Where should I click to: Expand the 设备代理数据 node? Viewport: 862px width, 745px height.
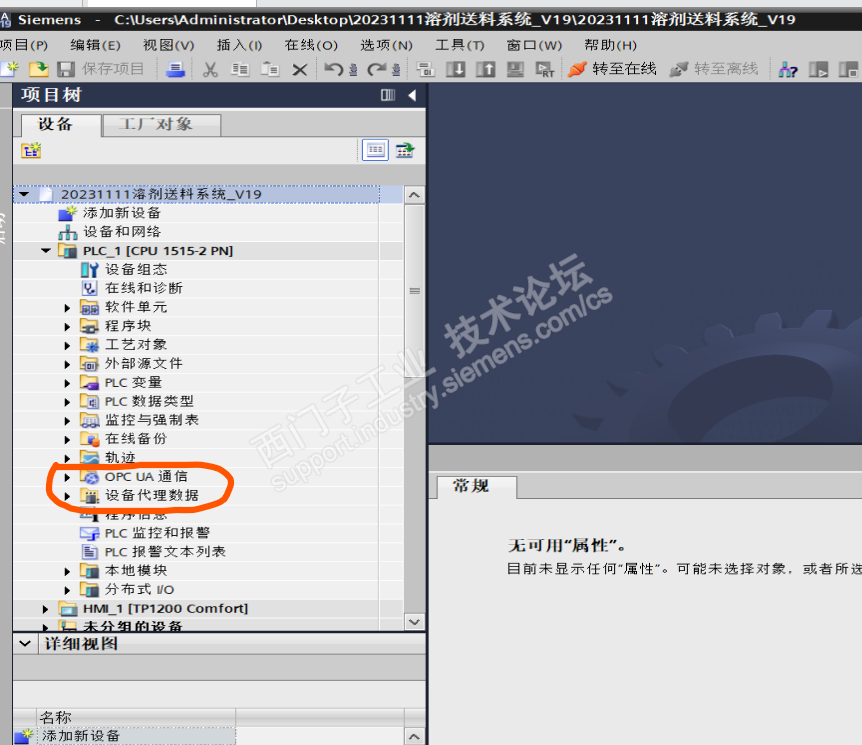(68, 496)
